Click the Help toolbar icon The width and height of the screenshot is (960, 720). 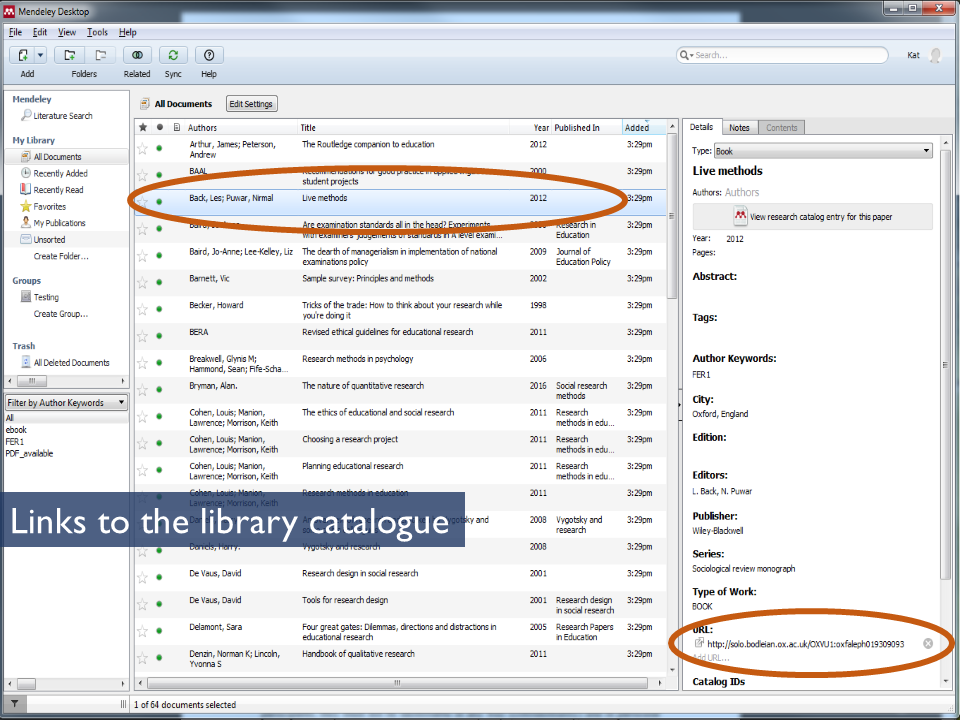coord(208,56)
